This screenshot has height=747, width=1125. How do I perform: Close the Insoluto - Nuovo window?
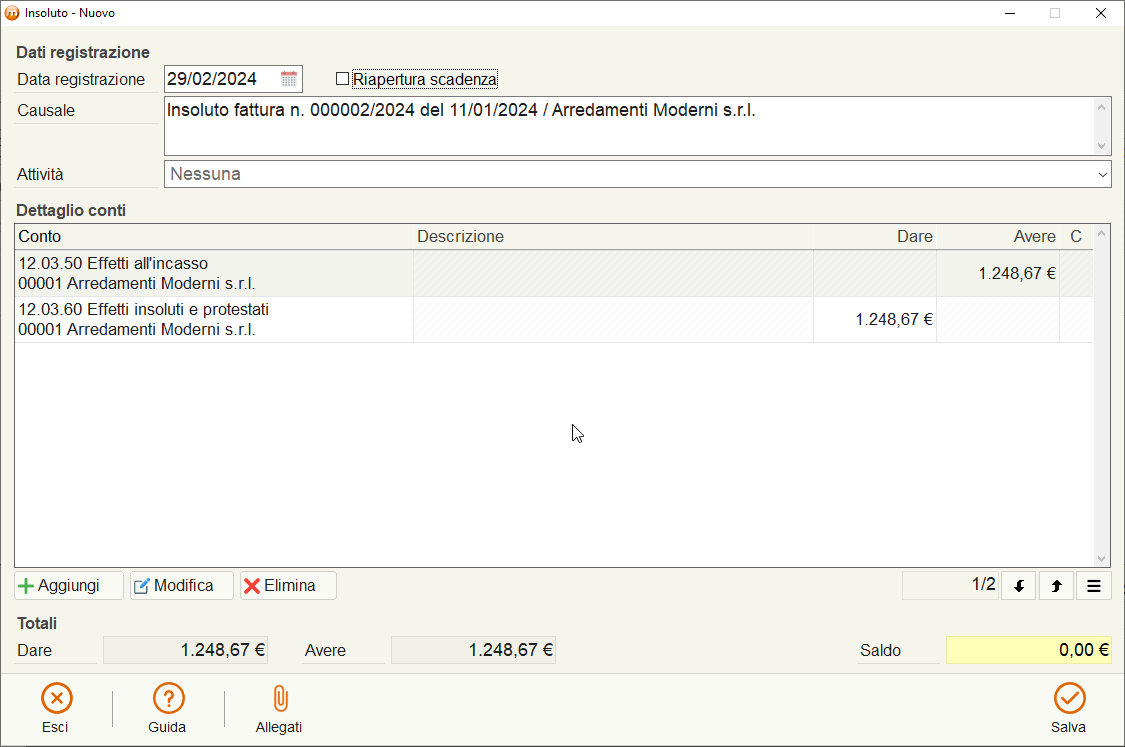point(1101,13)
